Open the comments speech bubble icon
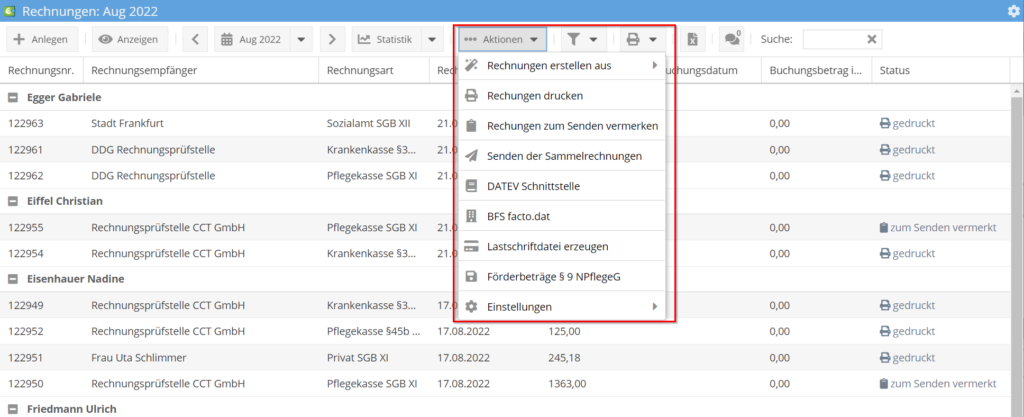1024x417 pixels. tap(732, 39)
